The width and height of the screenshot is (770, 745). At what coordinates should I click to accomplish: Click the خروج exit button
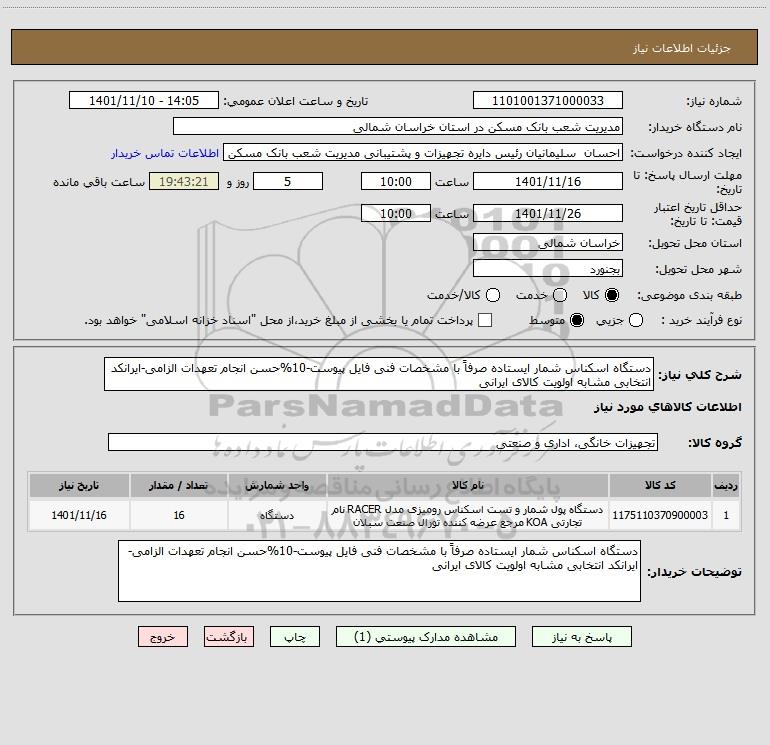163,636
